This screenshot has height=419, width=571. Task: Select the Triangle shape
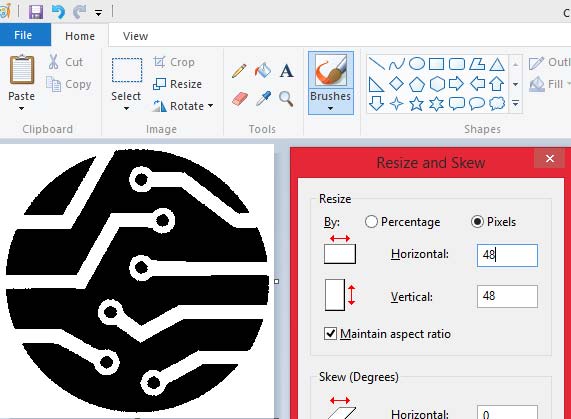coord(497,64)
